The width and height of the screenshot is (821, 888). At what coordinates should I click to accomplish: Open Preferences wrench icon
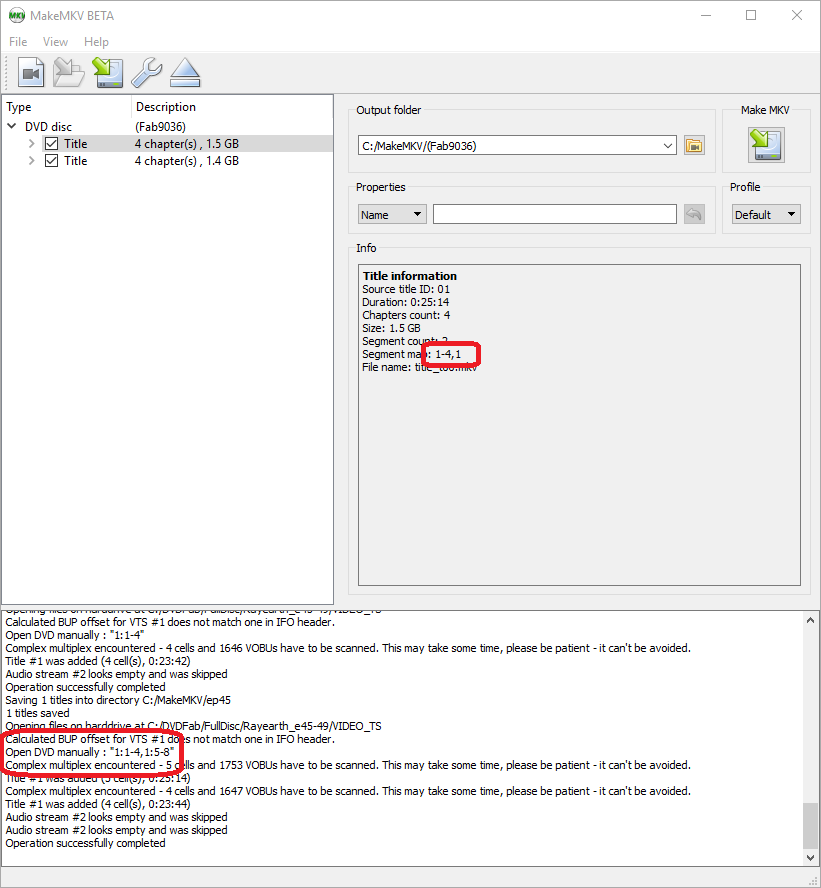(147, 72)
